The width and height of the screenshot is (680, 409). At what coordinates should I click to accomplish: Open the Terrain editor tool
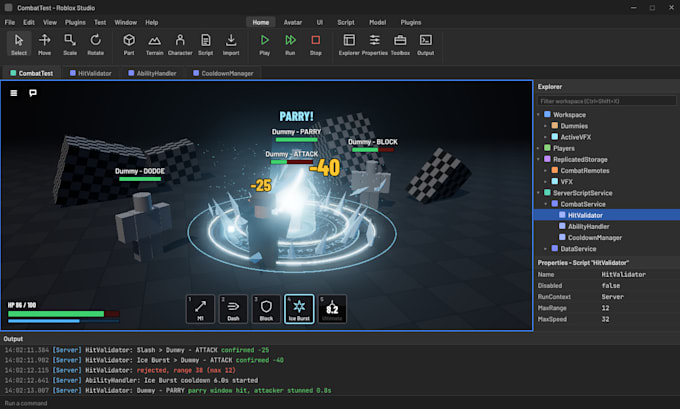(x=154, y=44)
